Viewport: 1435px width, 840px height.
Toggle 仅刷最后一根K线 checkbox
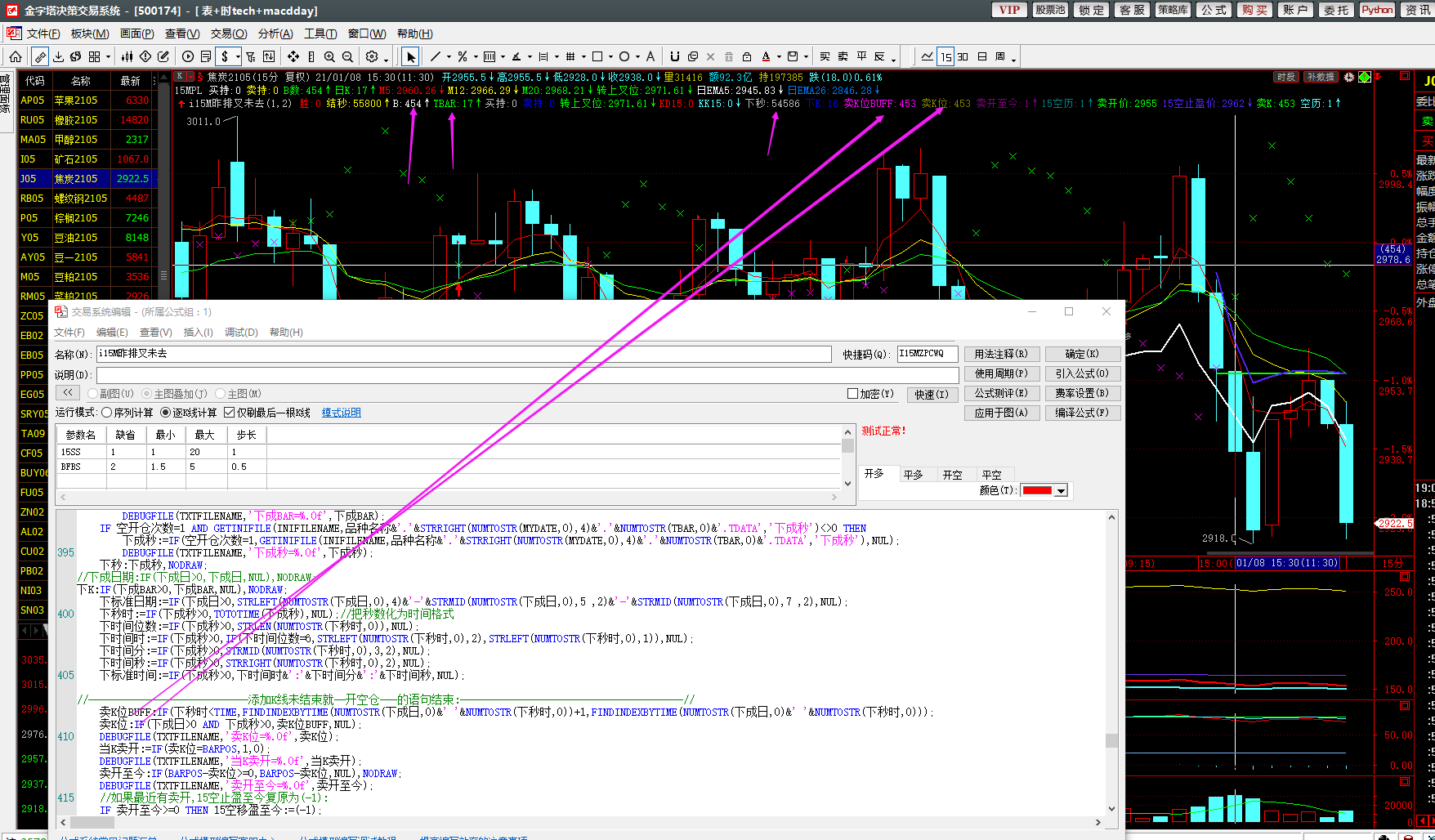230,413
